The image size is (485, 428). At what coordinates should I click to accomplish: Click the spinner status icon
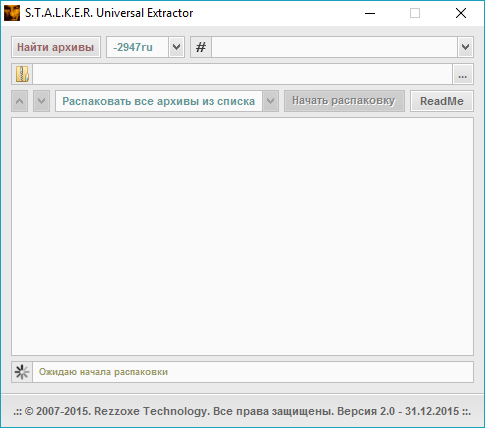(22, 372)
